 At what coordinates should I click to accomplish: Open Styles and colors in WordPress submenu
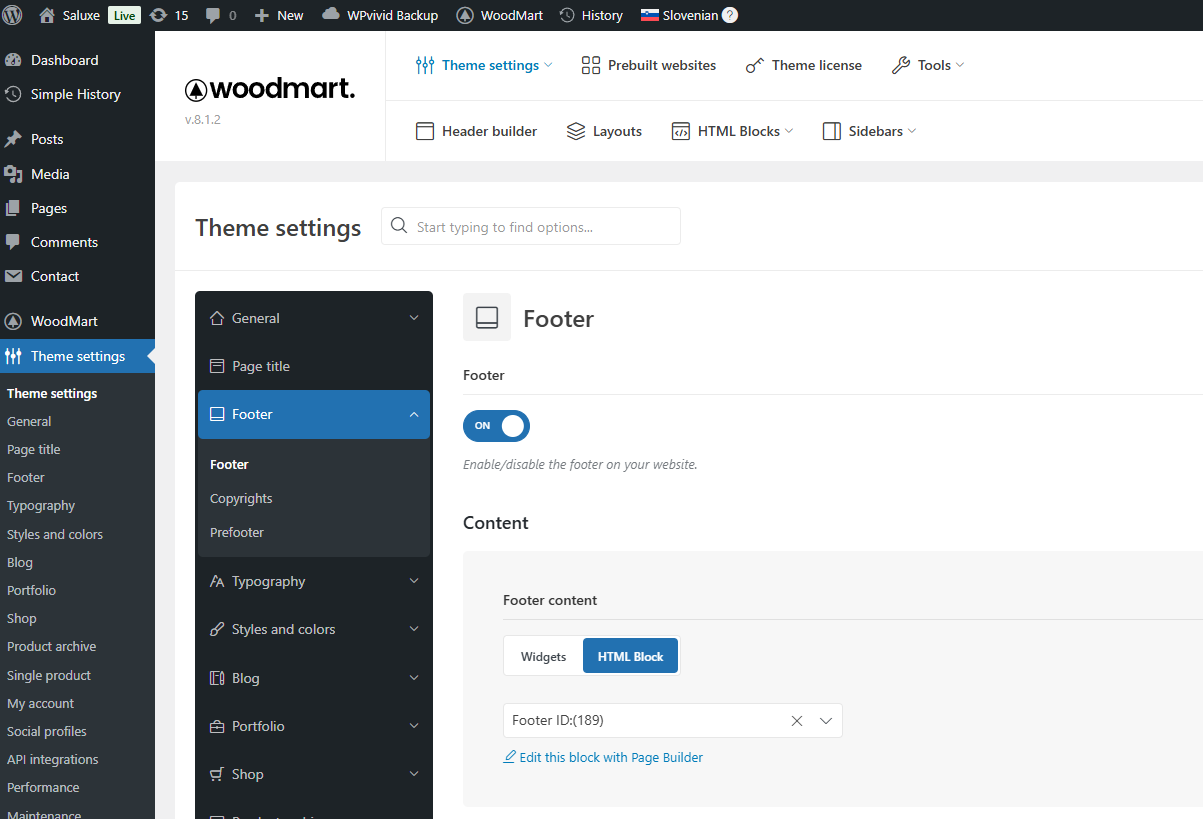55,534
